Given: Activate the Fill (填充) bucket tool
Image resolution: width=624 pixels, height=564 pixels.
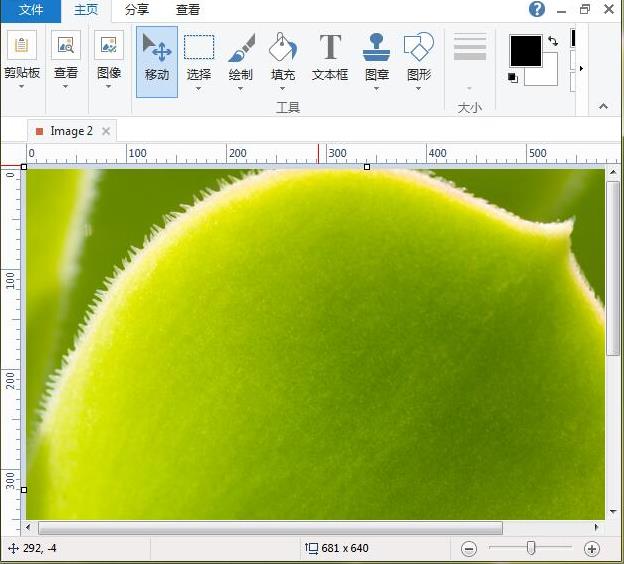Looking at the screenshot, I should [283, 47].
